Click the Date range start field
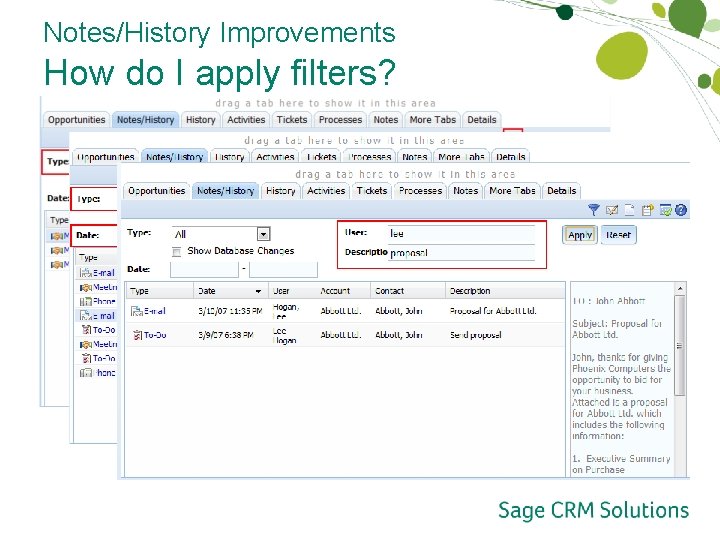Image resolution: width=720 pixels, height=540 pixels. tap(204, 270)
